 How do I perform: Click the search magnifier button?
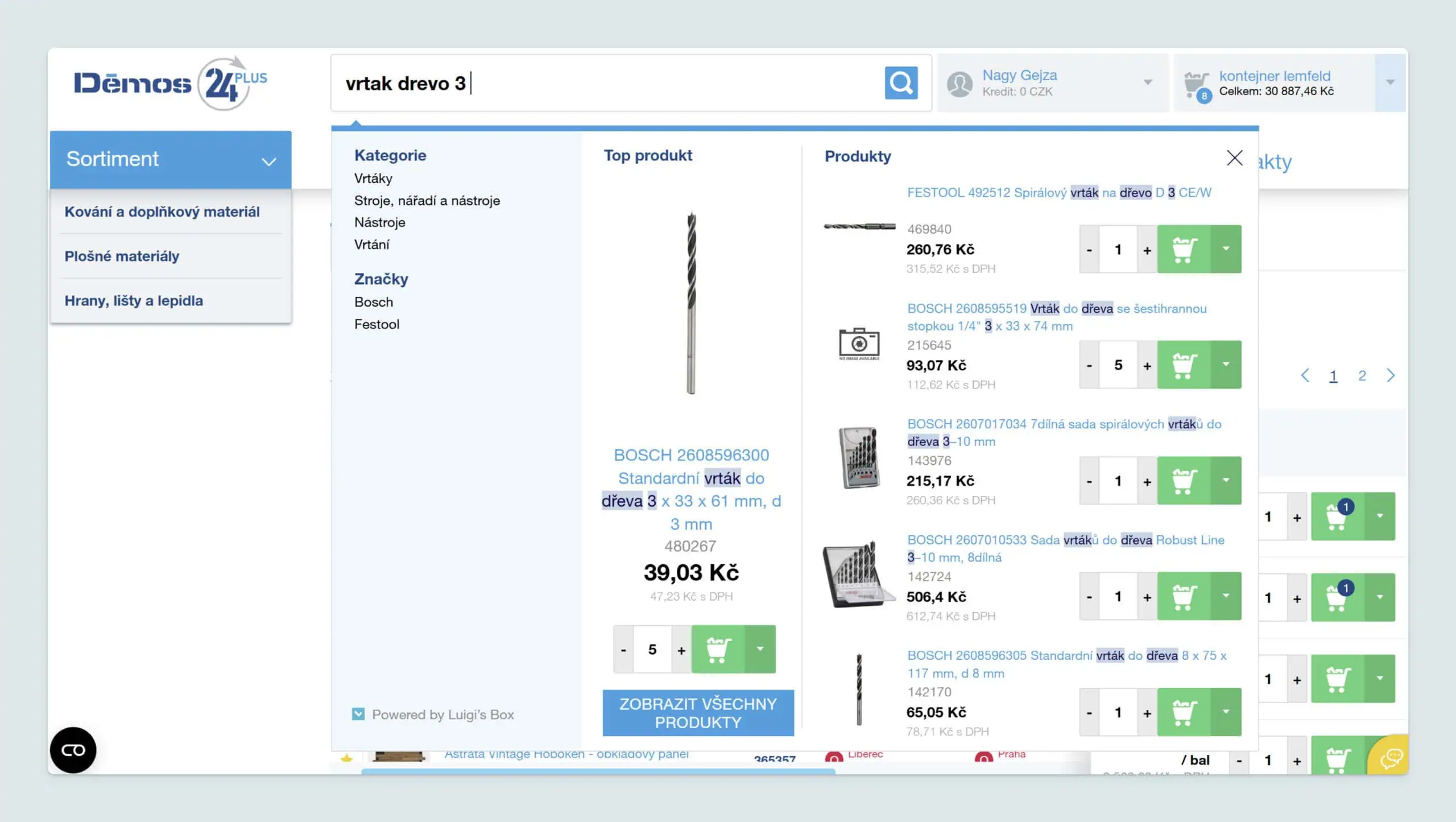click(901, 83)
